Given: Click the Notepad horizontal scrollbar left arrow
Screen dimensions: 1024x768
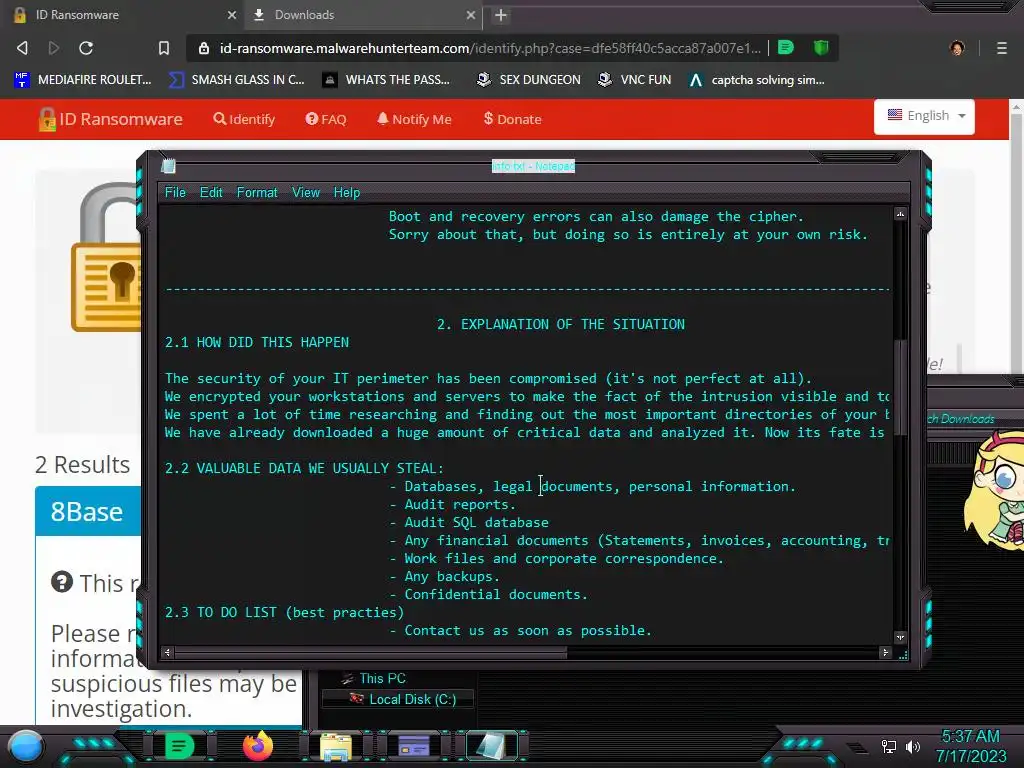Looking at the screenshot, I should pos(167,652).
